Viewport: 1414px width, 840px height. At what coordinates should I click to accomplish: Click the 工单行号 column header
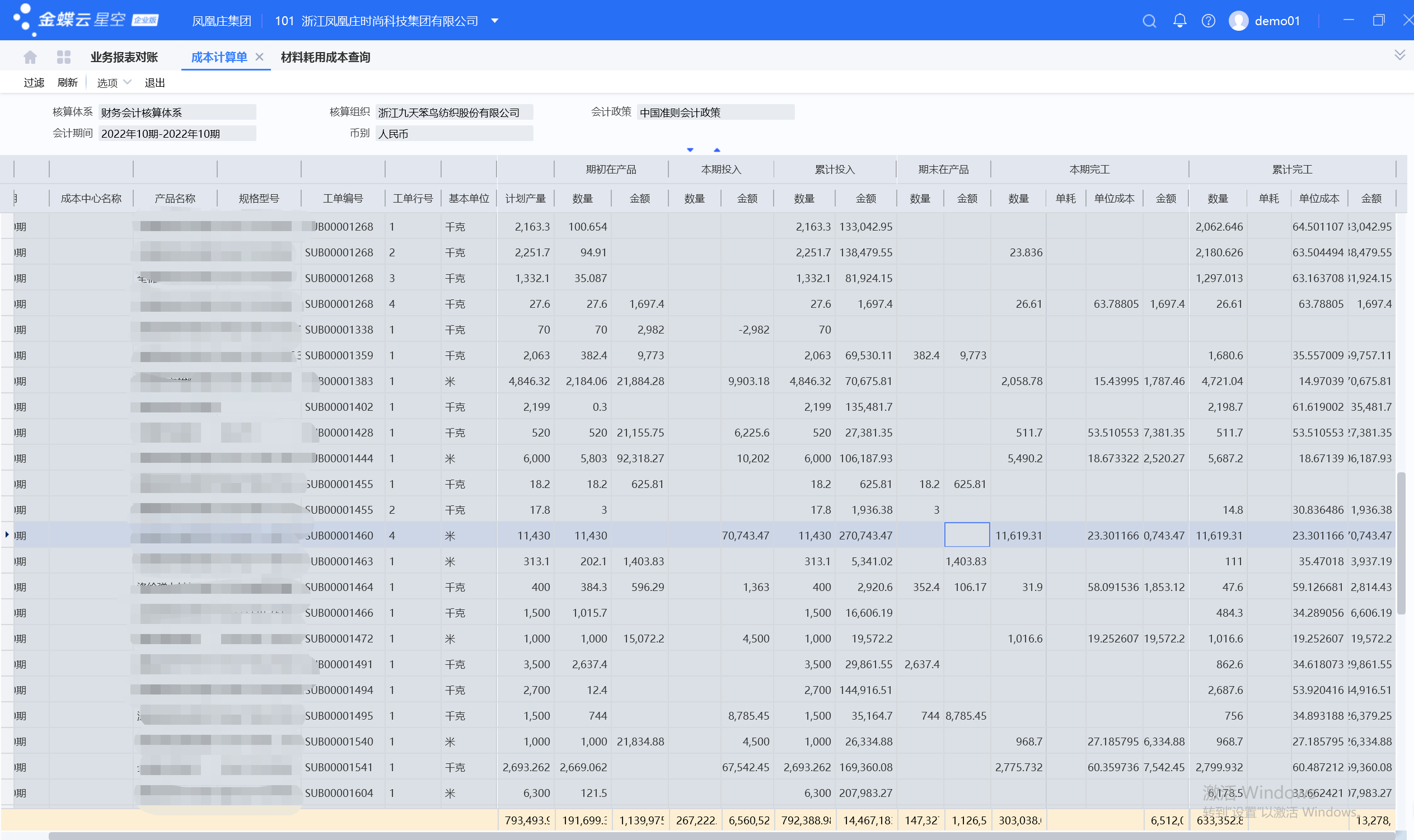click(x=413, y=198)
